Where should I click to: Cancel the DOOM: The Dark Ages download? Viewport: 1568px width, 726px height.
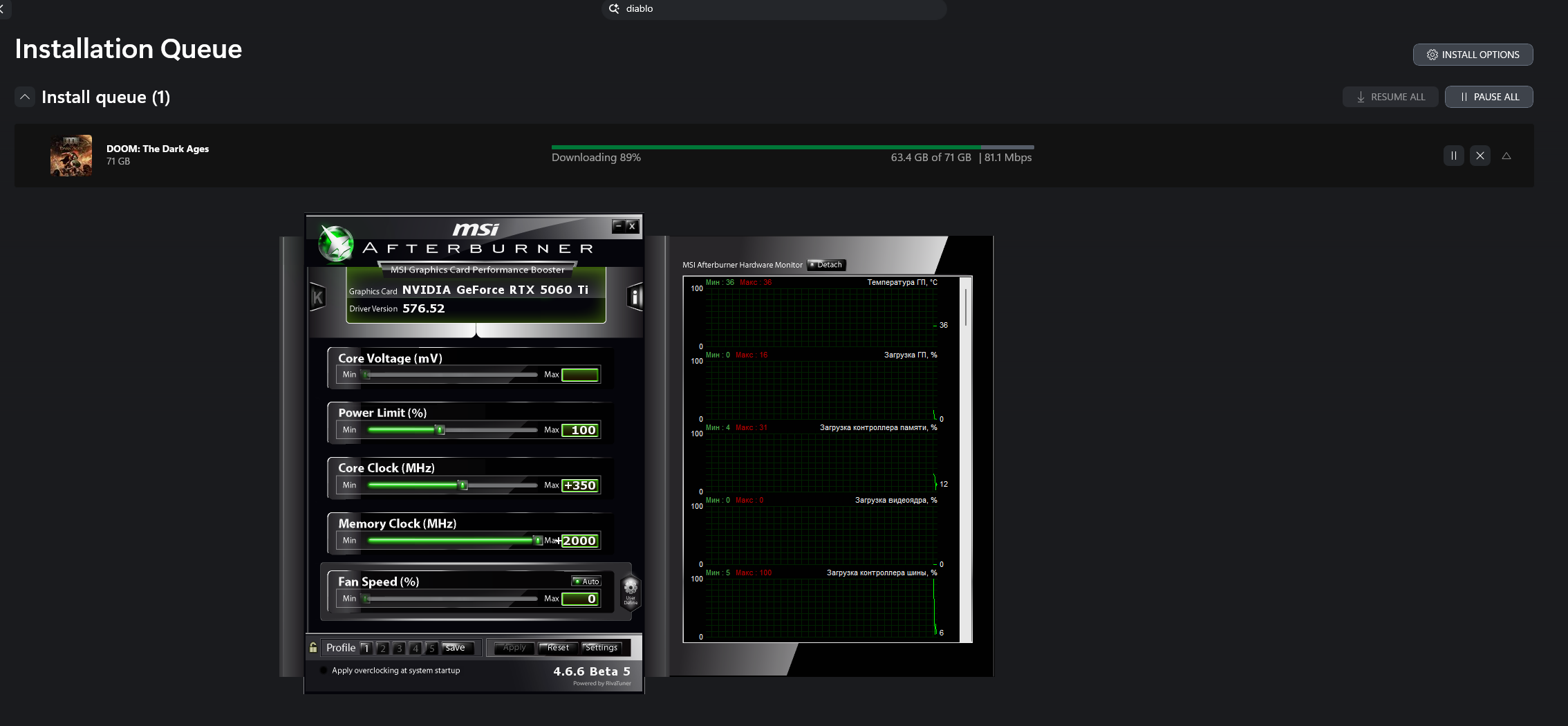point(1480,156)
